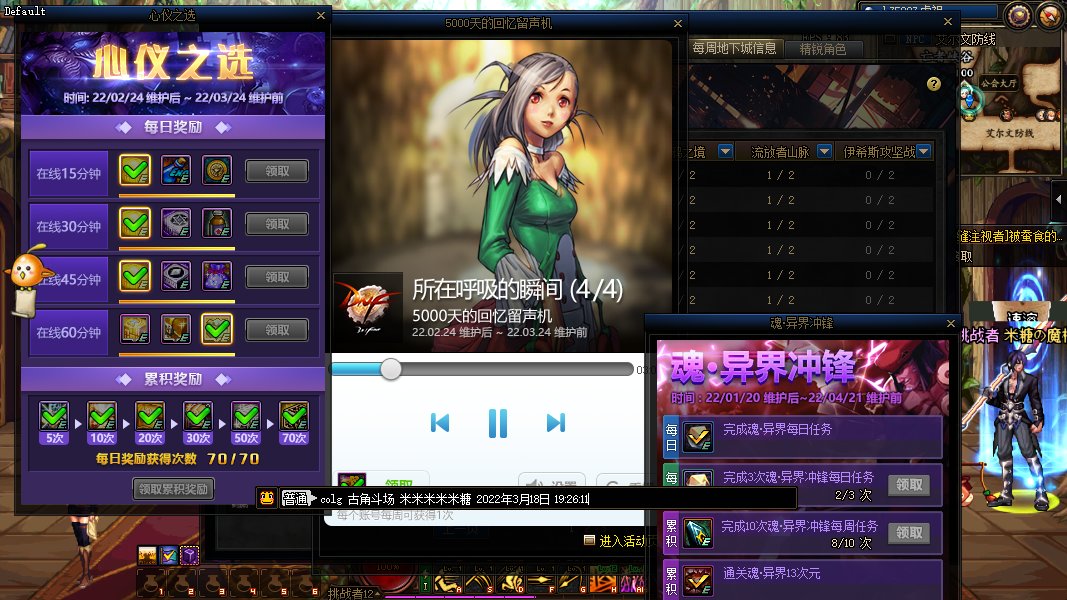1067x600 pixels.
Task: Click the round handle on the music progress slider
Action: point(391,369)
